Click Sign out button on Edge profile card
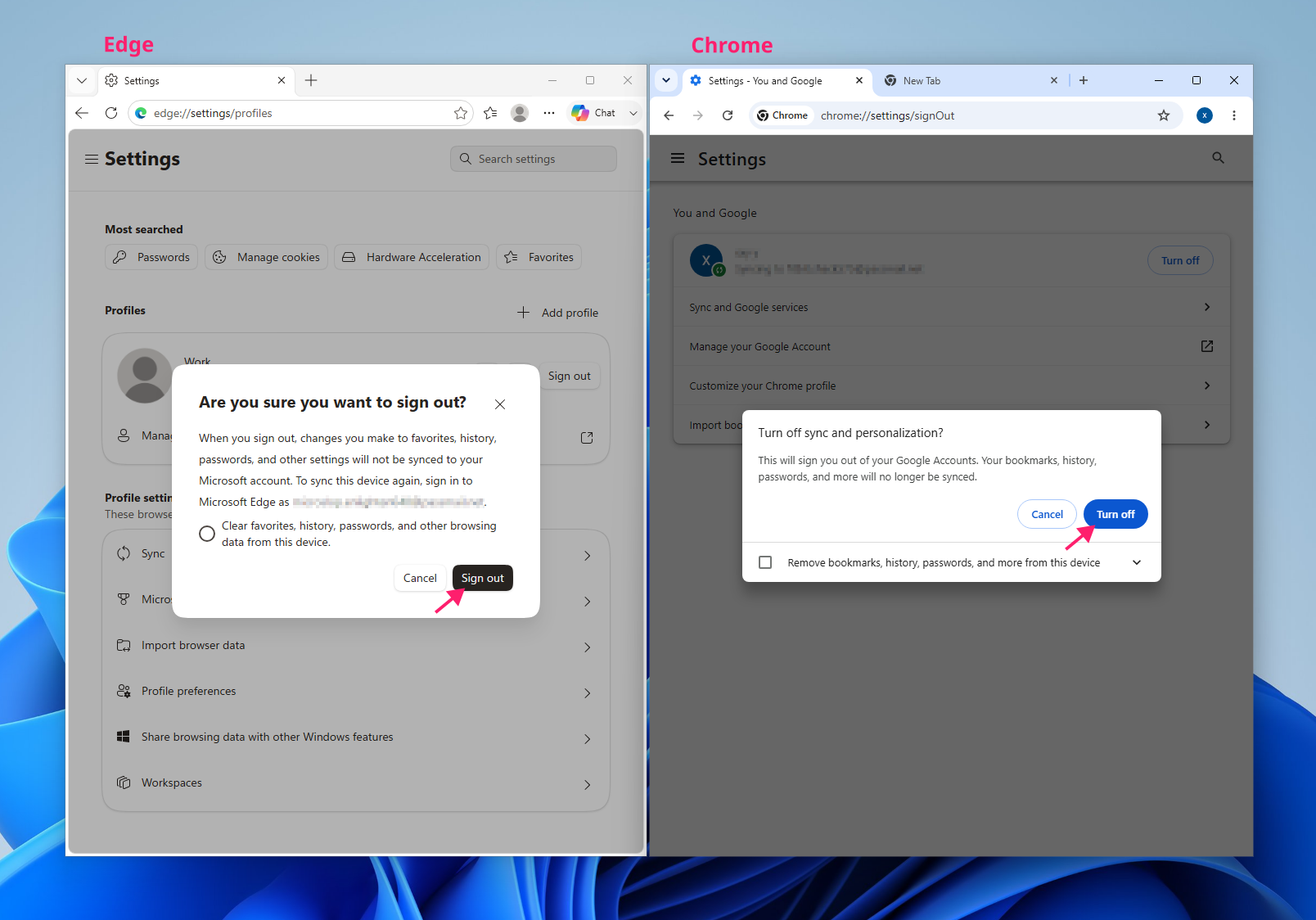 click(570, 376)
